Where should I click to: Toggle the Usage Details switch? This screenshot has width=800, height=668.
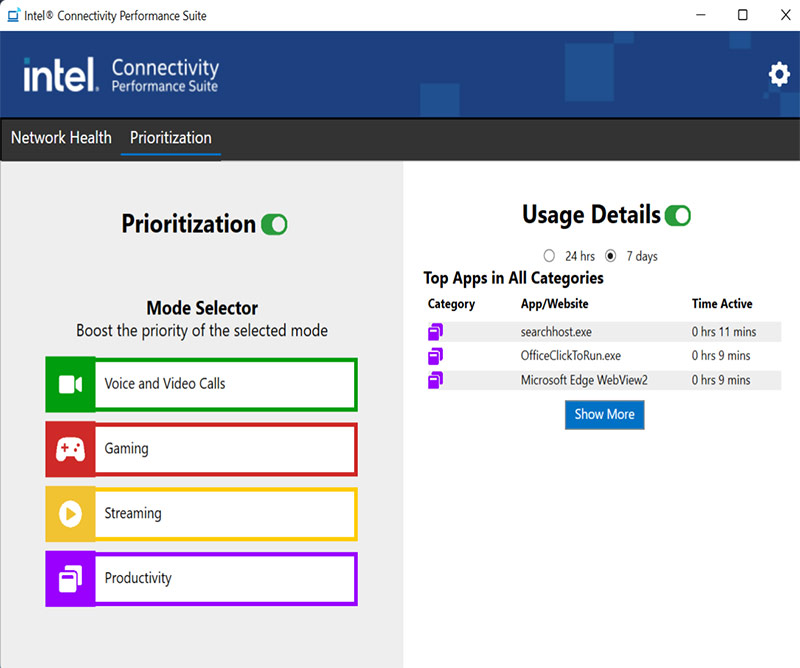[678, 215]
